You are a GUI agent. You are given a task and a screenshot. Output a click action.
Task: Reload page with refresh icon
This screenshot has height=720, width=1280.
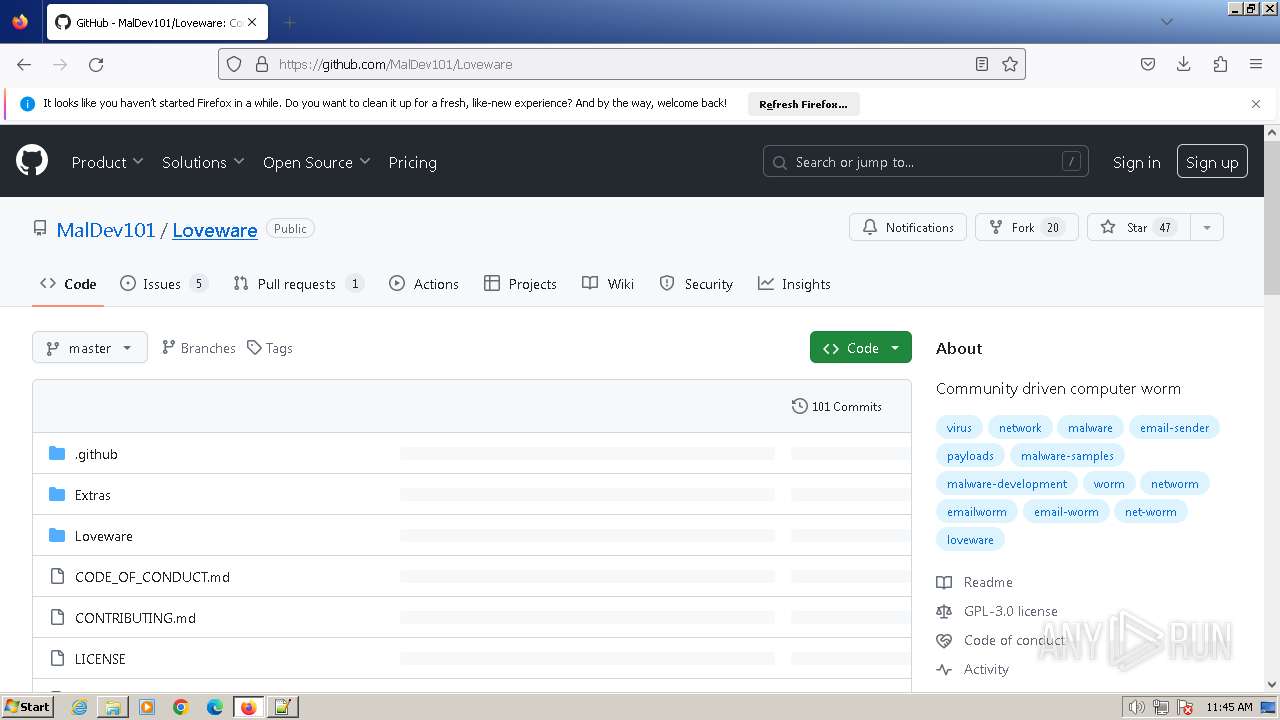pos(96,64)
